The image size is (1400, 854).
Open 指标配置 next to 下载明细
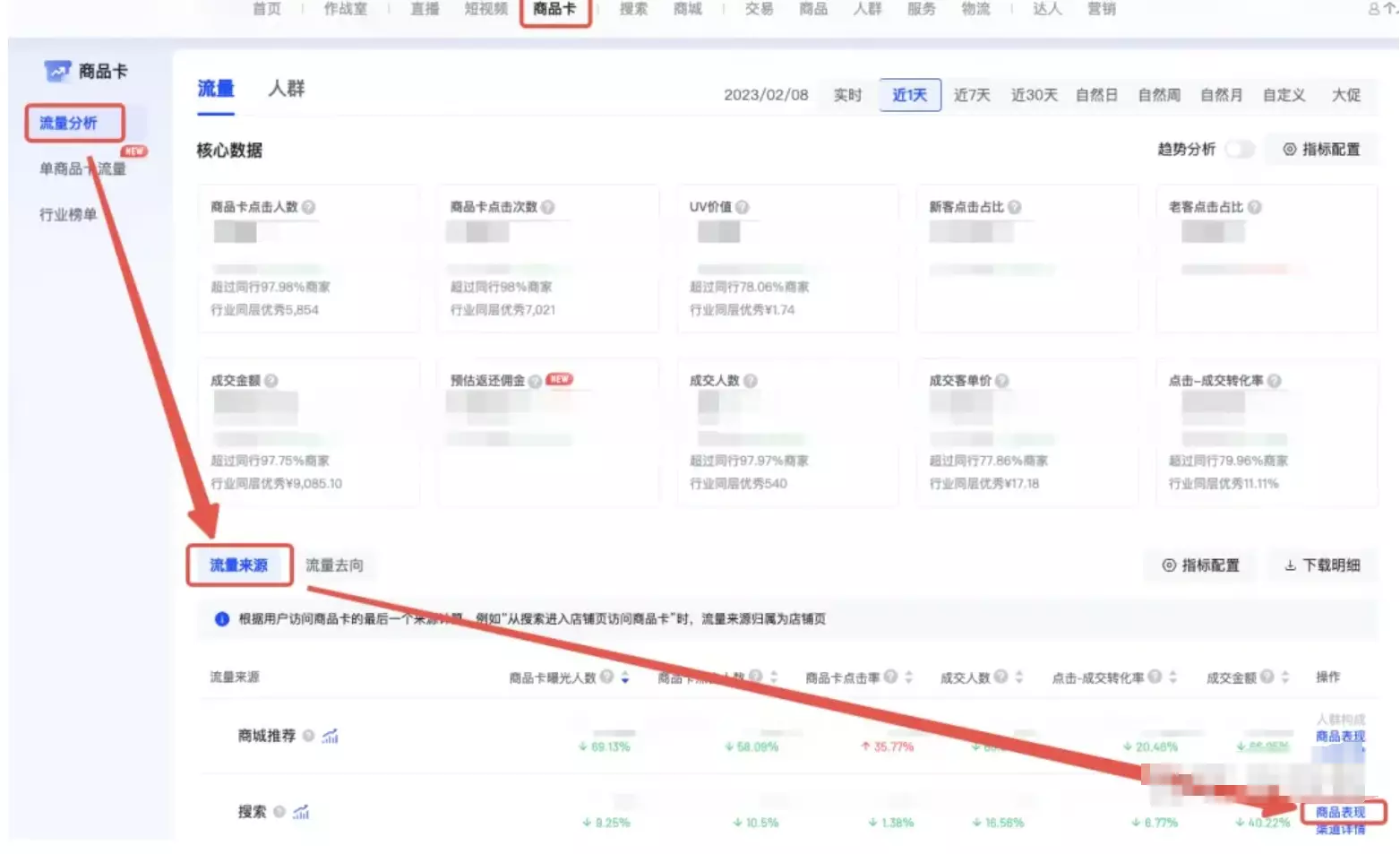(1201, 565)
